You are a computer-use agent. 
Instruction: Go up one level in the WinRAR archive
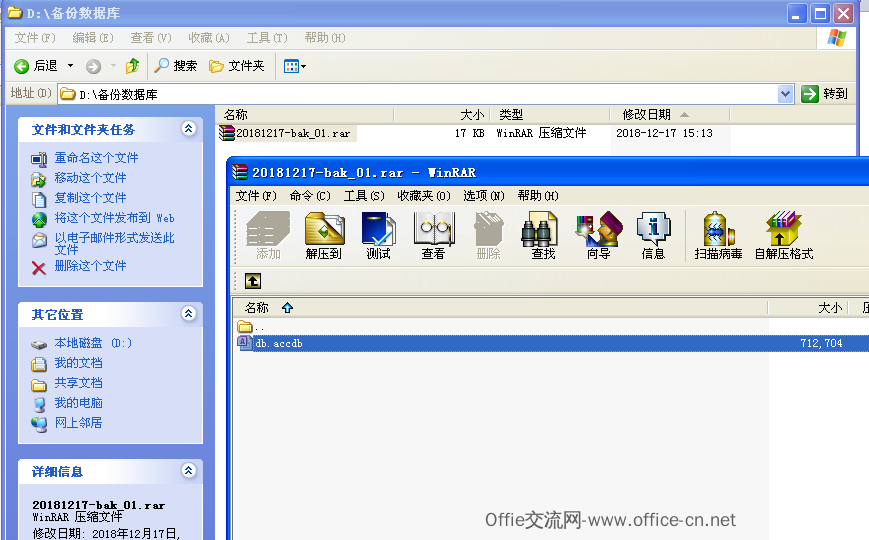coord(253,281)
